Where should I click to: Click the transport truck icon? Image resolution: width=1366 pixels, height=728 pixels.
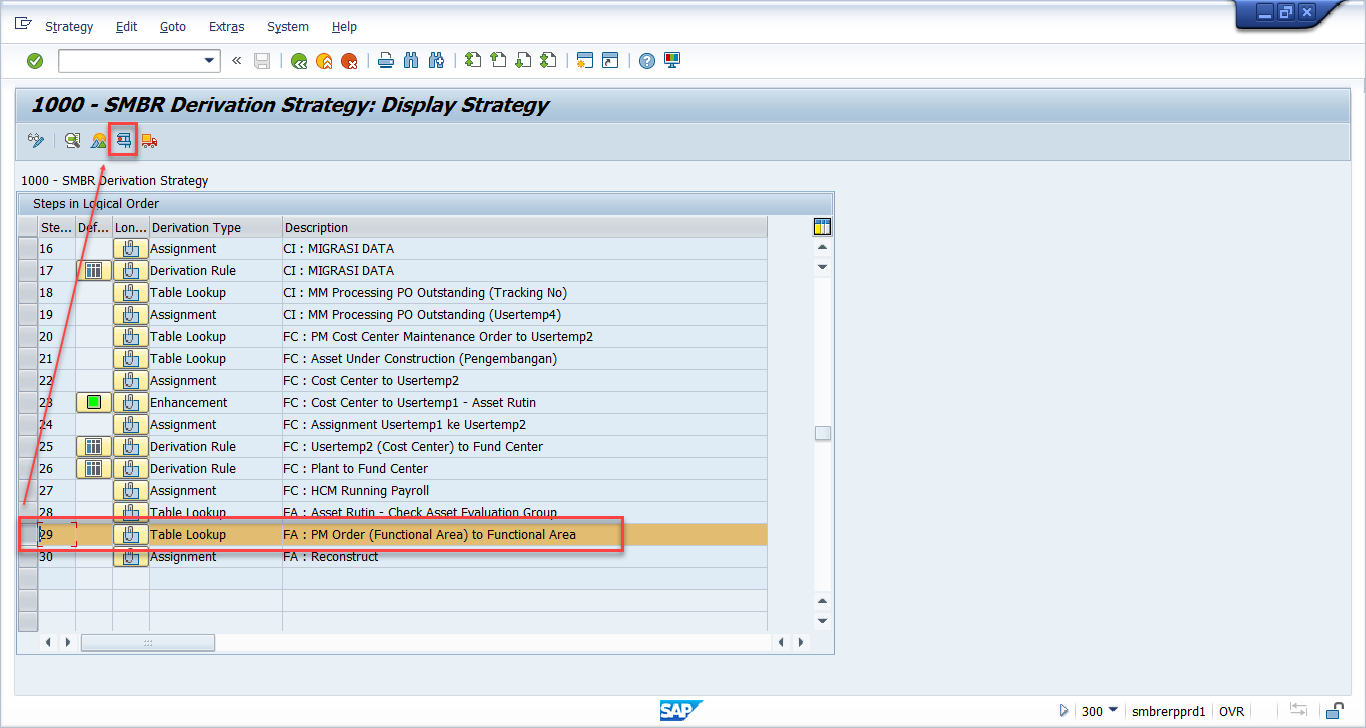(x=149, y=141)
